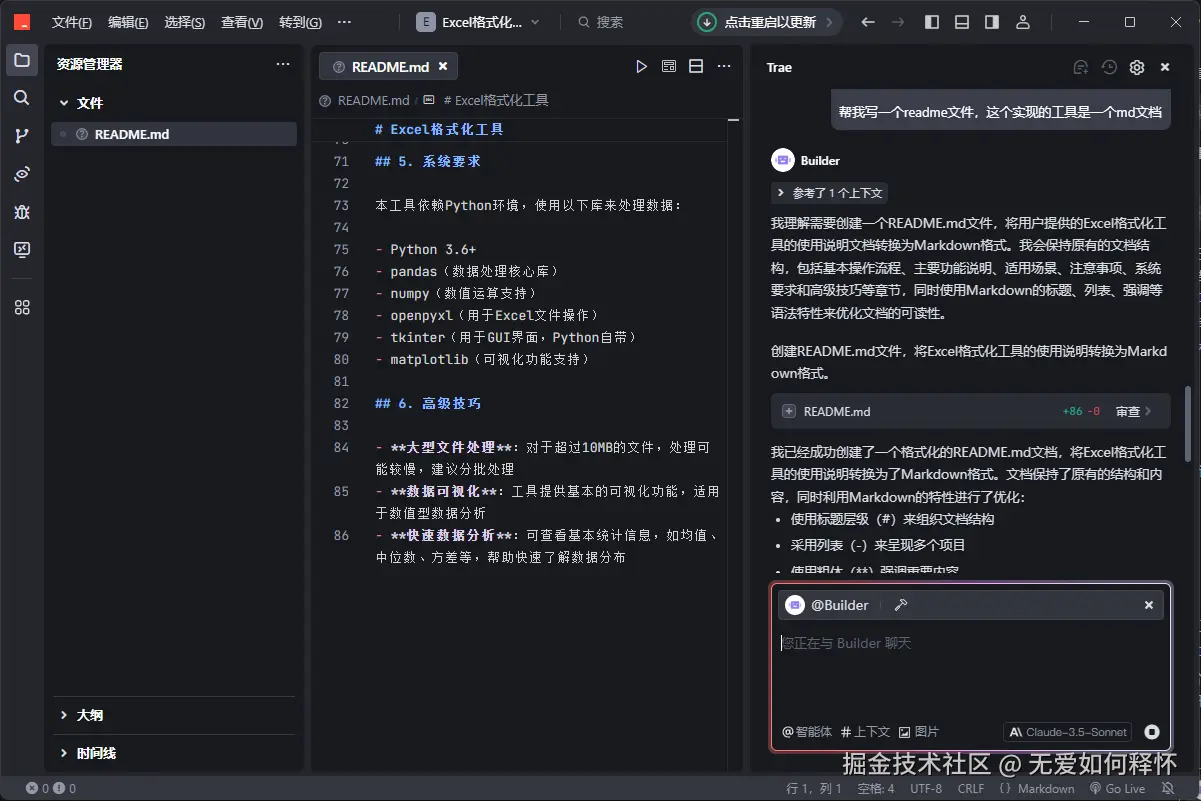Open the Explorer view in activity bar
This screenshot has height=801, width=1201.
tap(22, 60)
